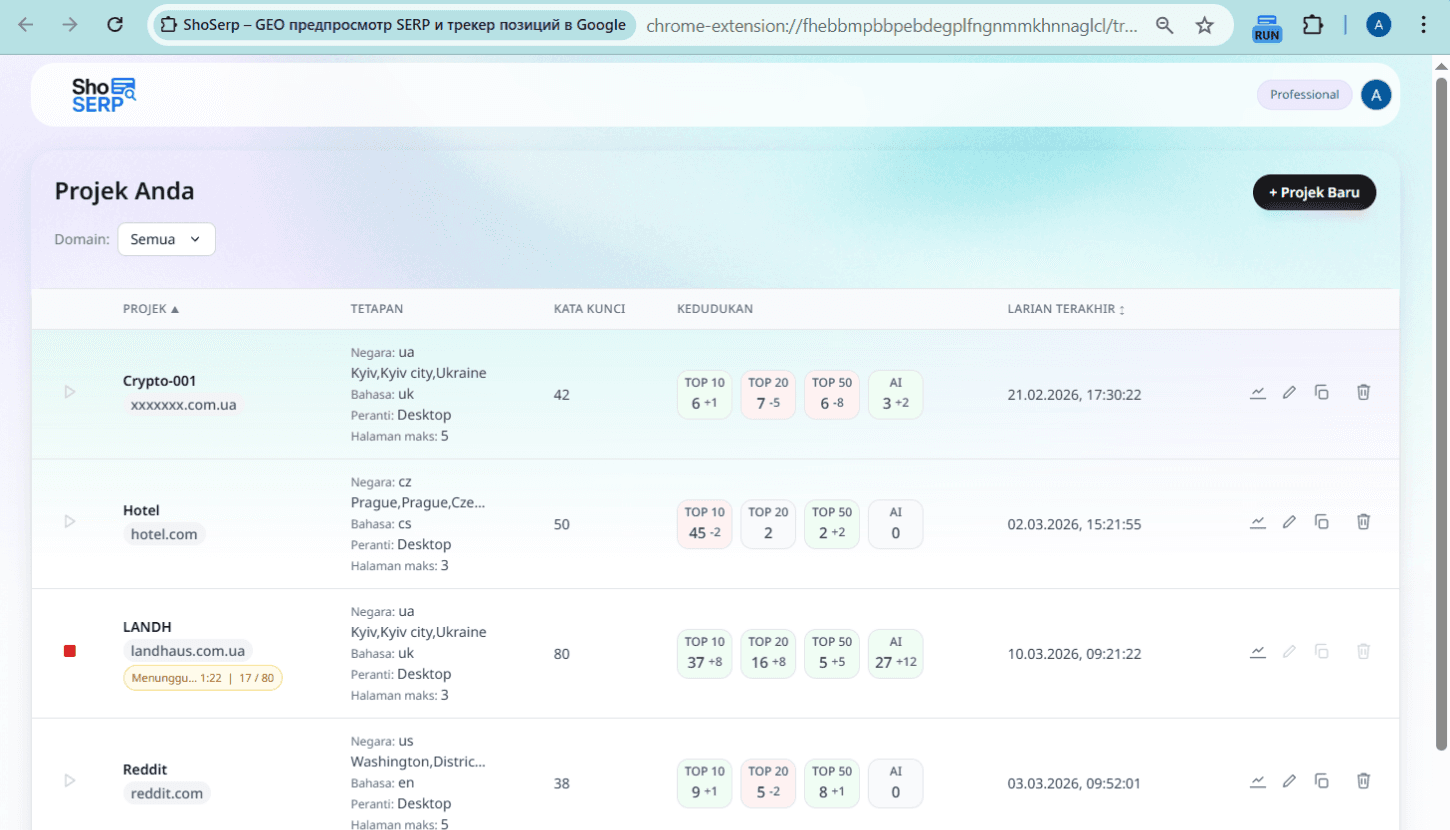Click Crypto-001 AI position badge
This screenshot has width=1450, height=830.
click(895, 394)
